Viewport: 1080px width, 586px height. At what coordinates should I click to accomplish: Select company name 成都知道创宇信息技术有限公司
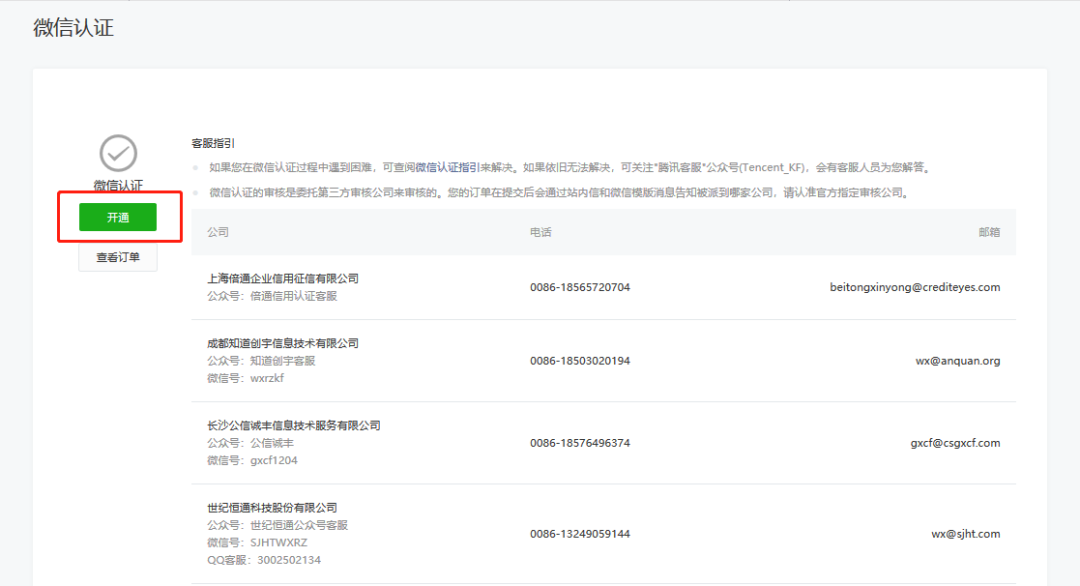(283, 343)
